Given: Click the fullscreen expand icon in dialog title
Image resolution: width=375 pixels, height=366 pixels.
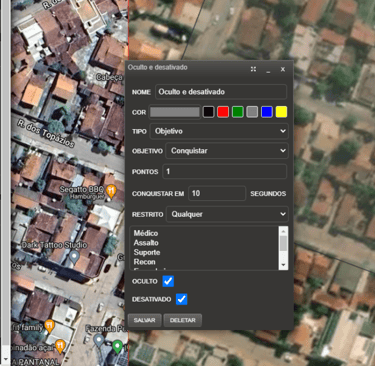Looking at the screenshot, I should (x=253, y=69).
